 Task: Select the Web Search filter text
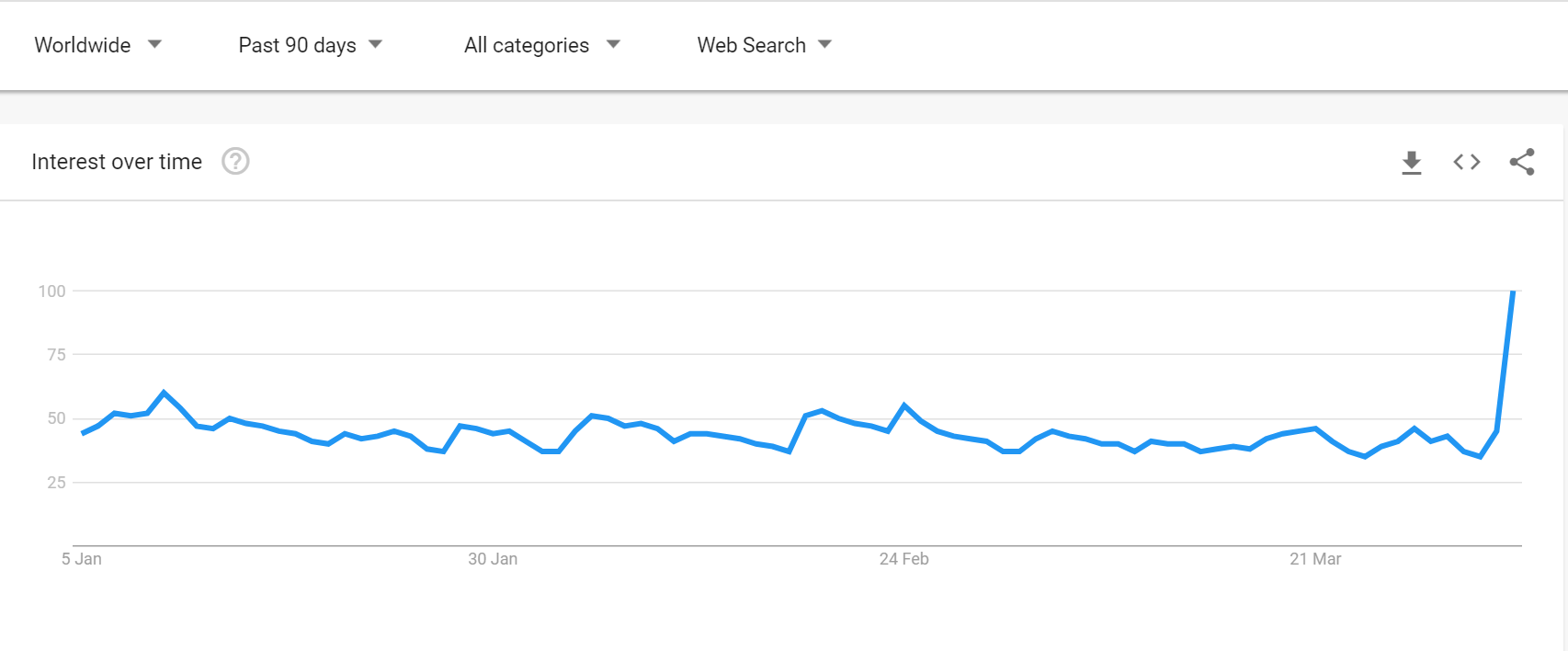pos(751,45)
